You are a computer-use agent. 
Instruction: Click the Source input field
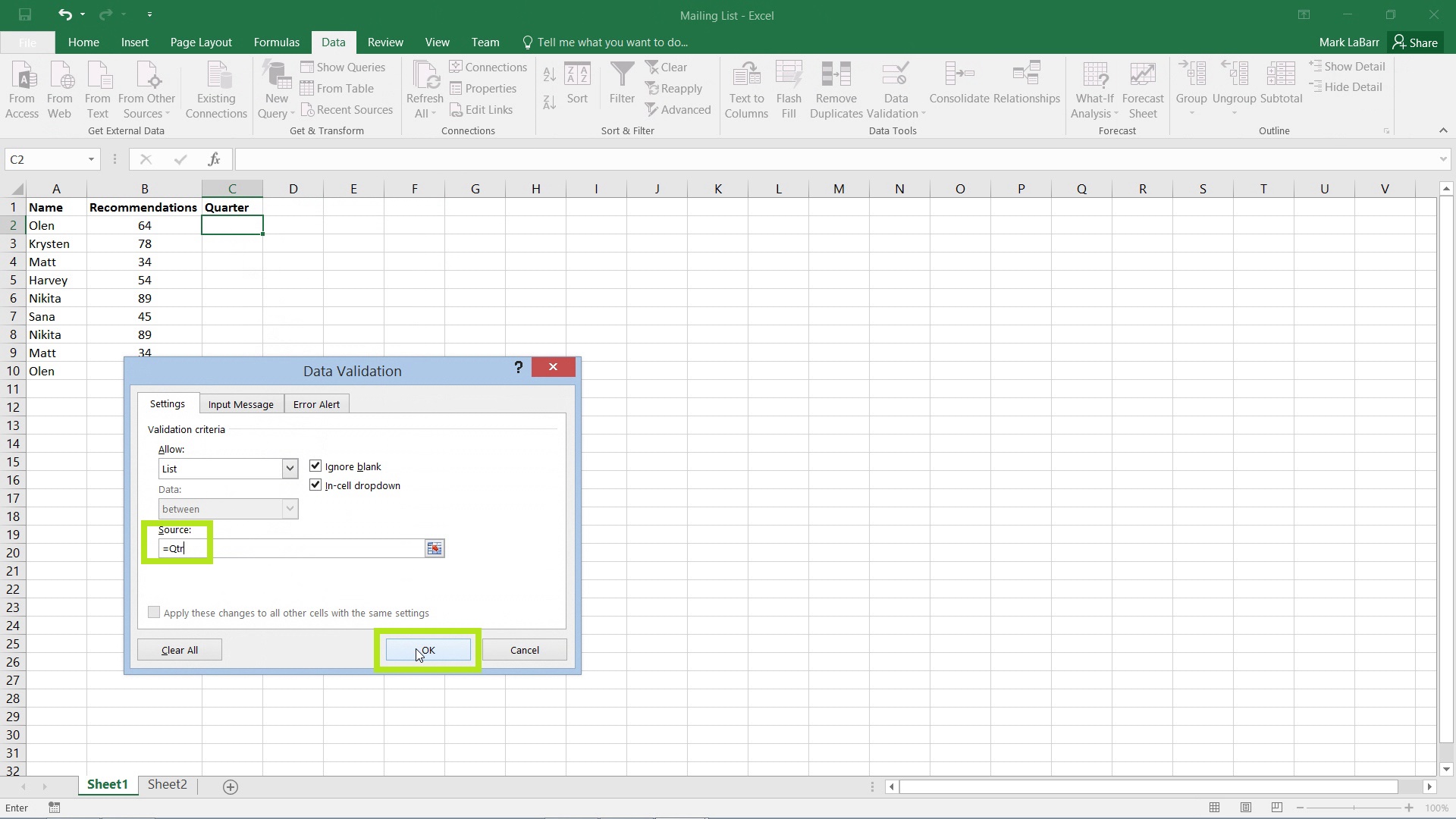291,548
